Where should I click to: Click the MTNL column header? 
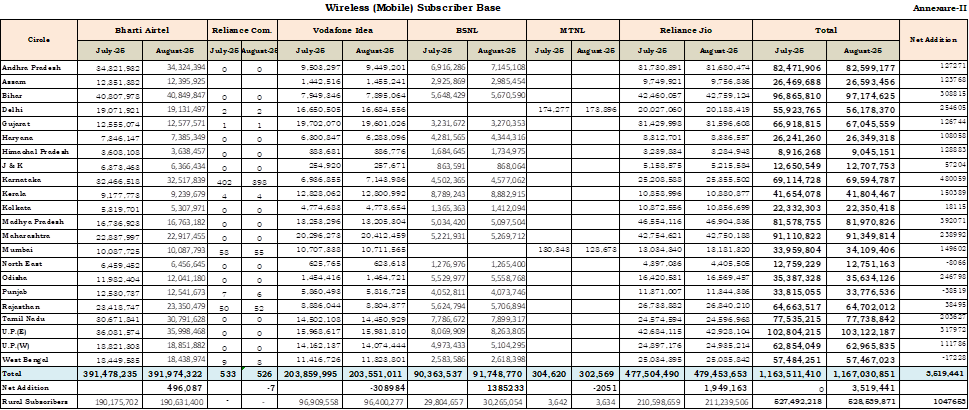[573, 31]
